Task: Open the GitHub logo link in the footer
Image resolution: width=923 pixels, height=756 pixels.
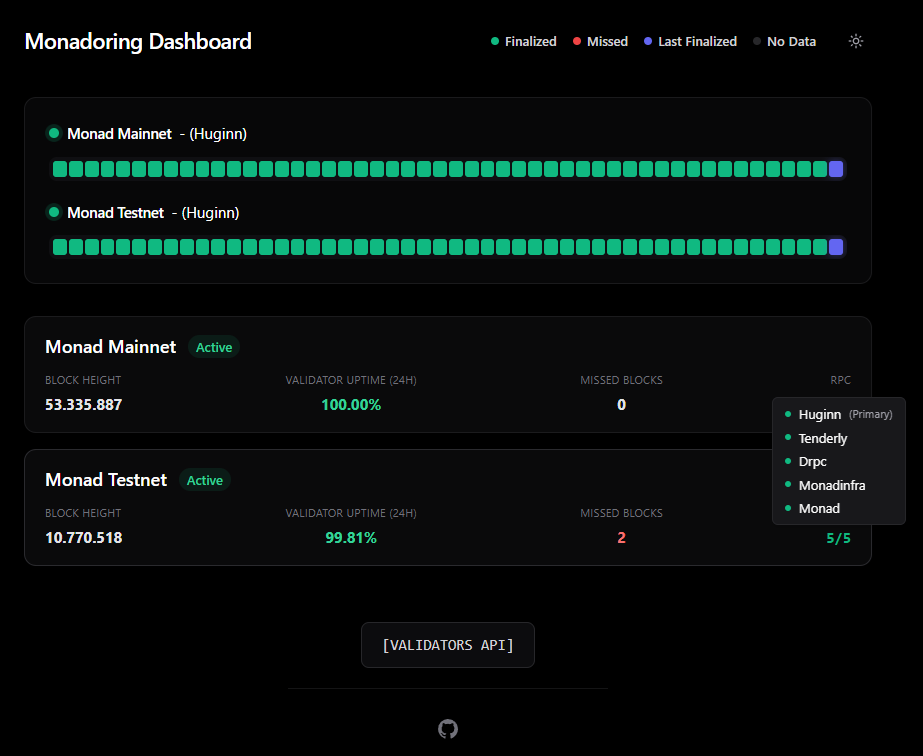Action: (448, 729)
